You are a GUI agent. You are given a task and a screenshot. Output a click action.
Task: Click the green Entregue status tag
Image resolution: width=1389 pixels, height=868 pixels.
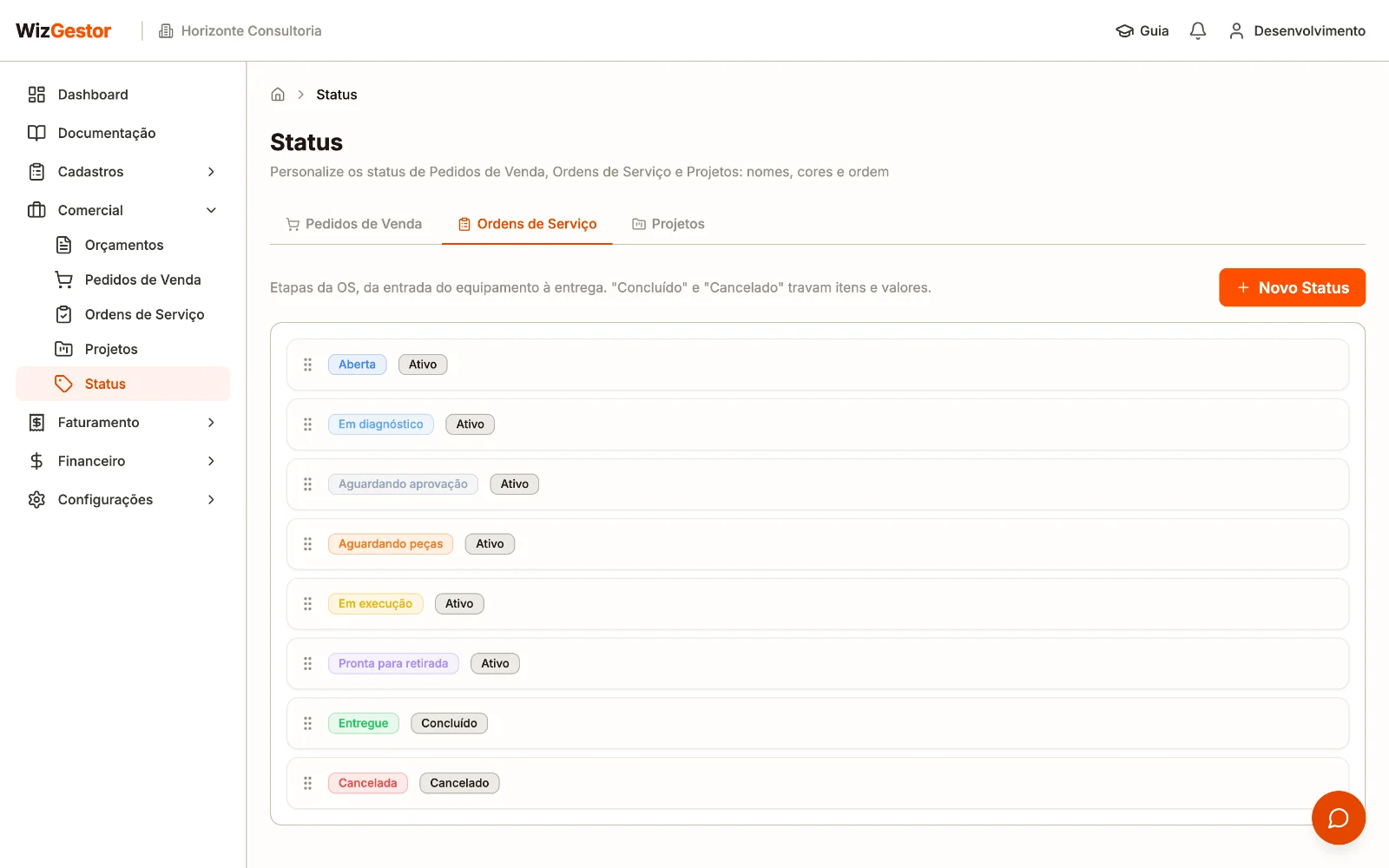pos(364,723)
